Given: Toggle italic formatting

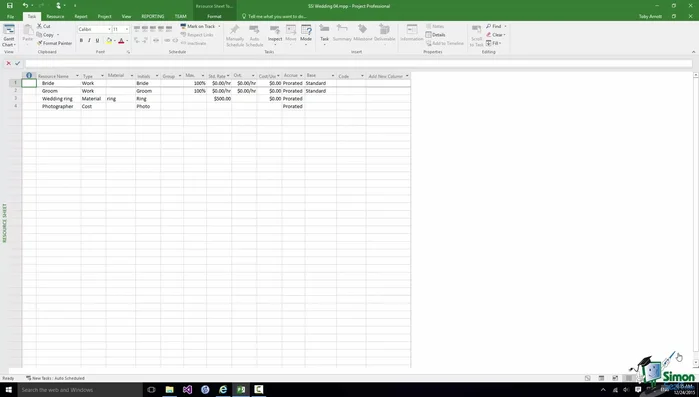Looking at the screenshot, I should tap(89, 41).
